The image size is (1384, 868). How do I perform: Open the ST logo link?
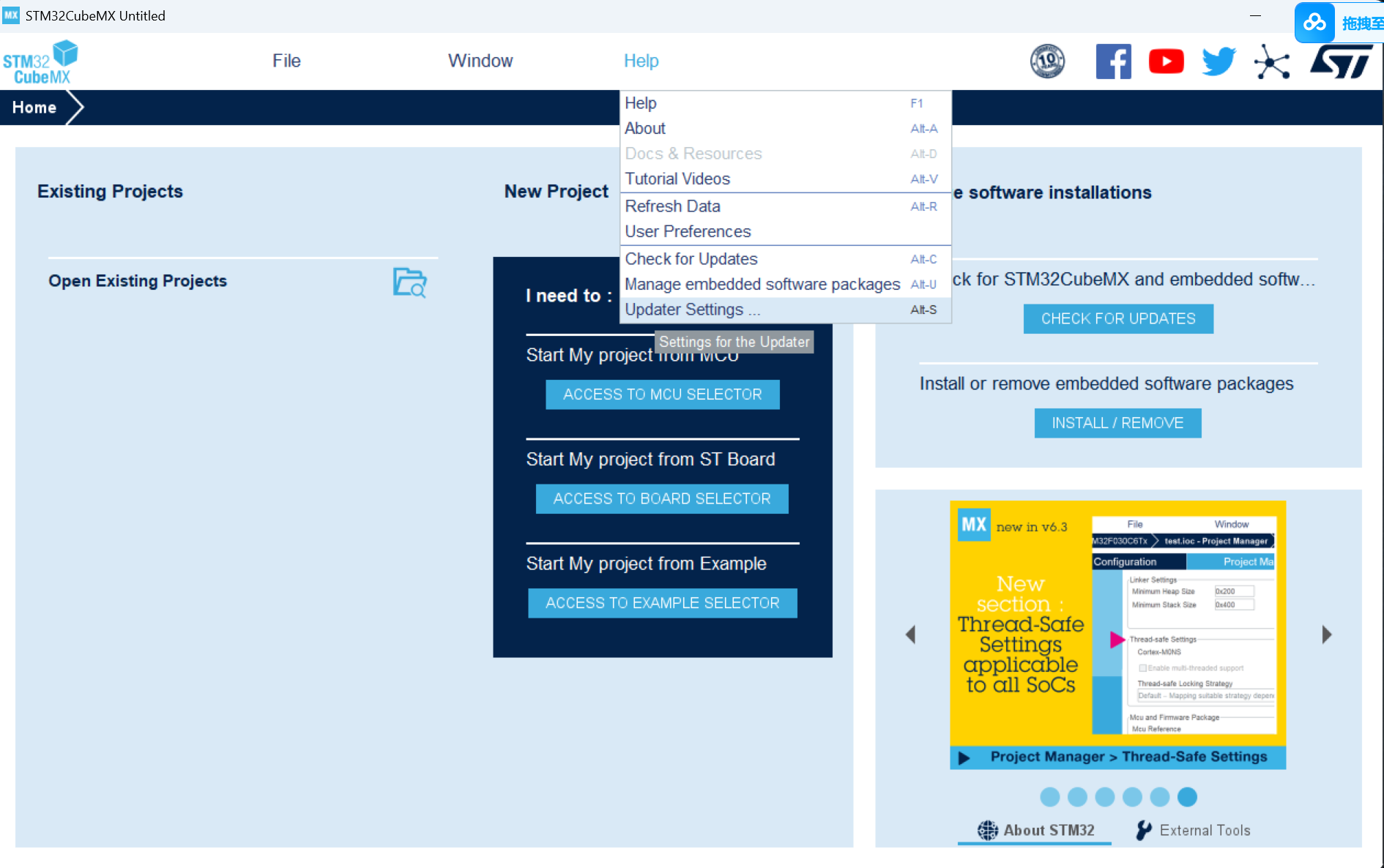pyautogui.click(x=1342, y=61)
